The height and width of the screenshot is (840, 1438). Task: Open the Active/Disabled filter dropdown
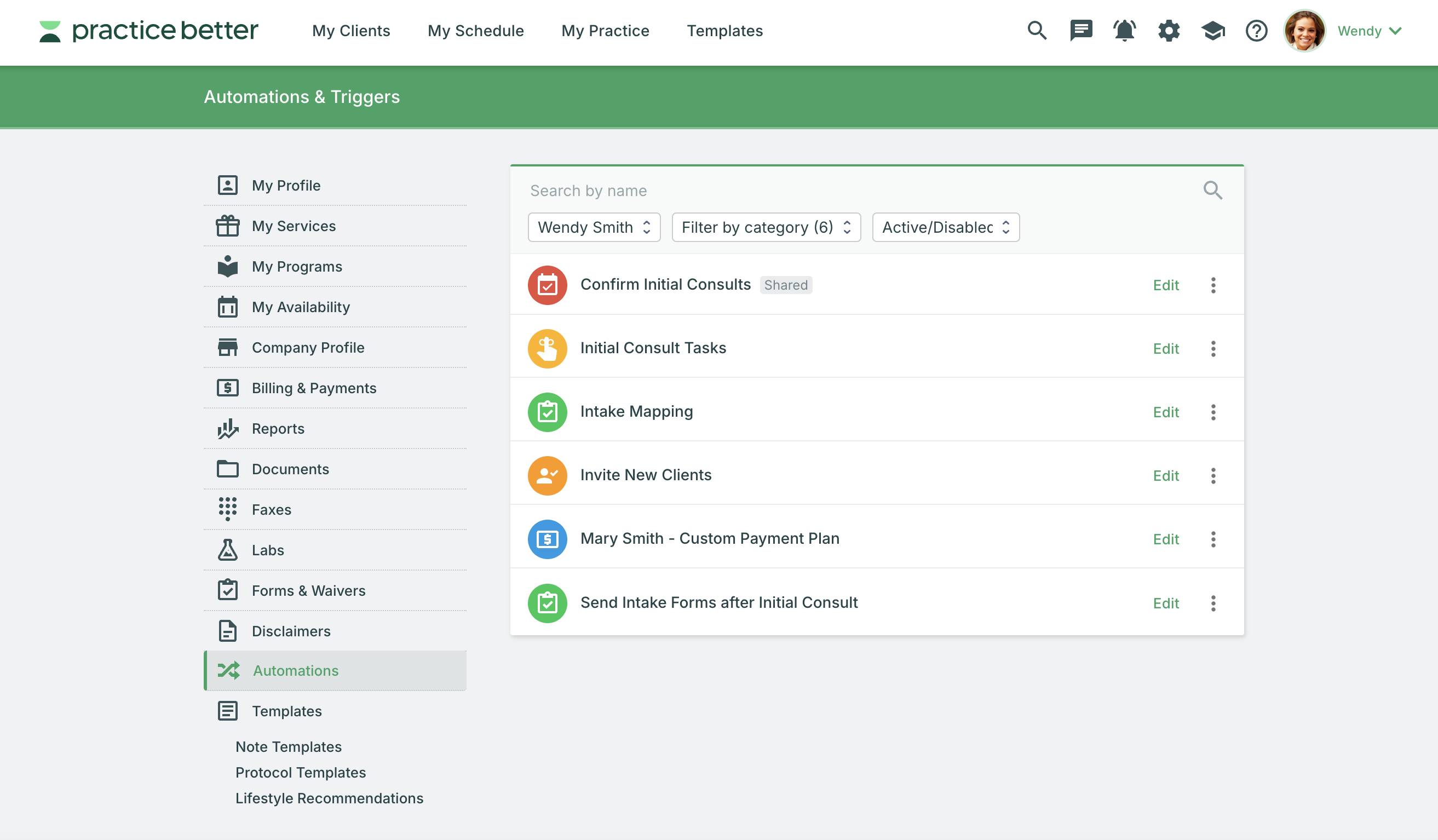click(x=945, y=227)
